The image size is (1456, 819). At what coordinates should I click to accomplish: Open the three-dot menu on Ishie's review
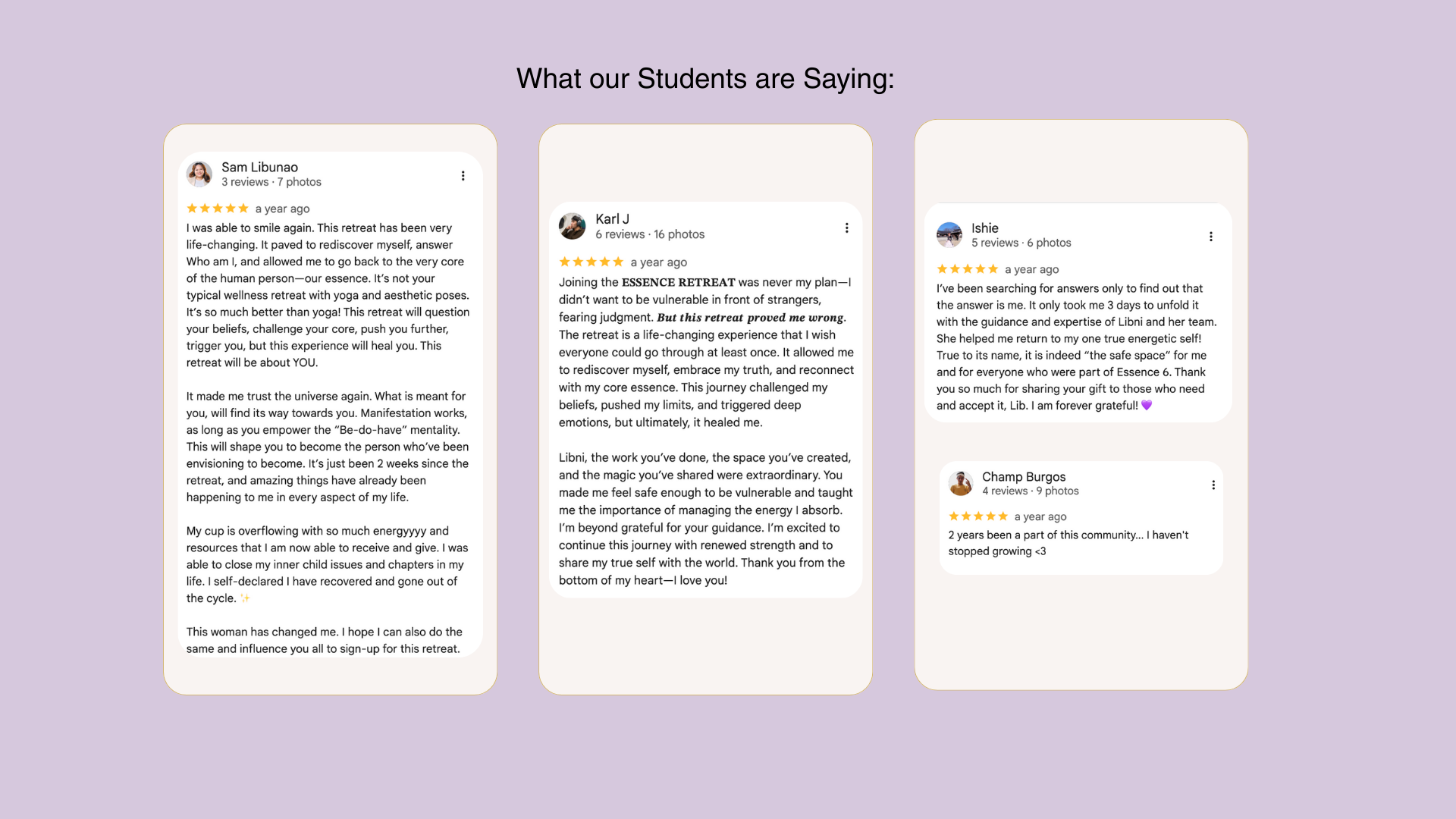[x=1210, y=237]
